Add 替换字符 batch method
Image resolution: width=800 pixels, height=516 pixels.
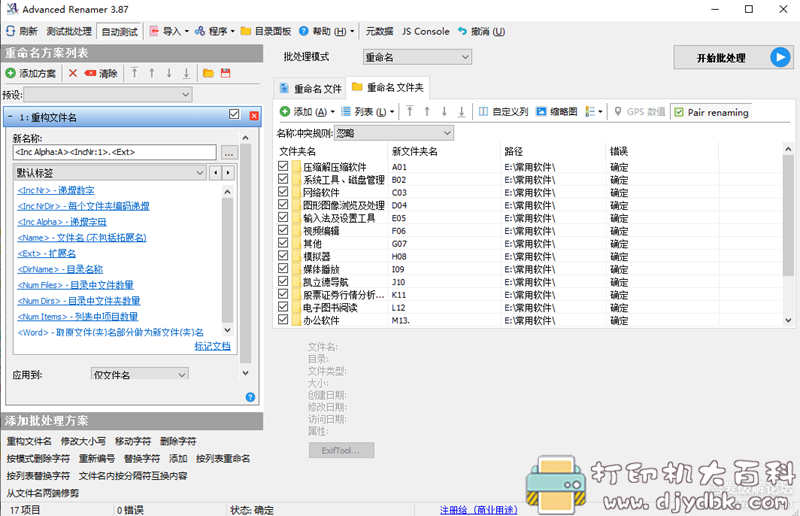pyautogui.click(x=142, y=458)
